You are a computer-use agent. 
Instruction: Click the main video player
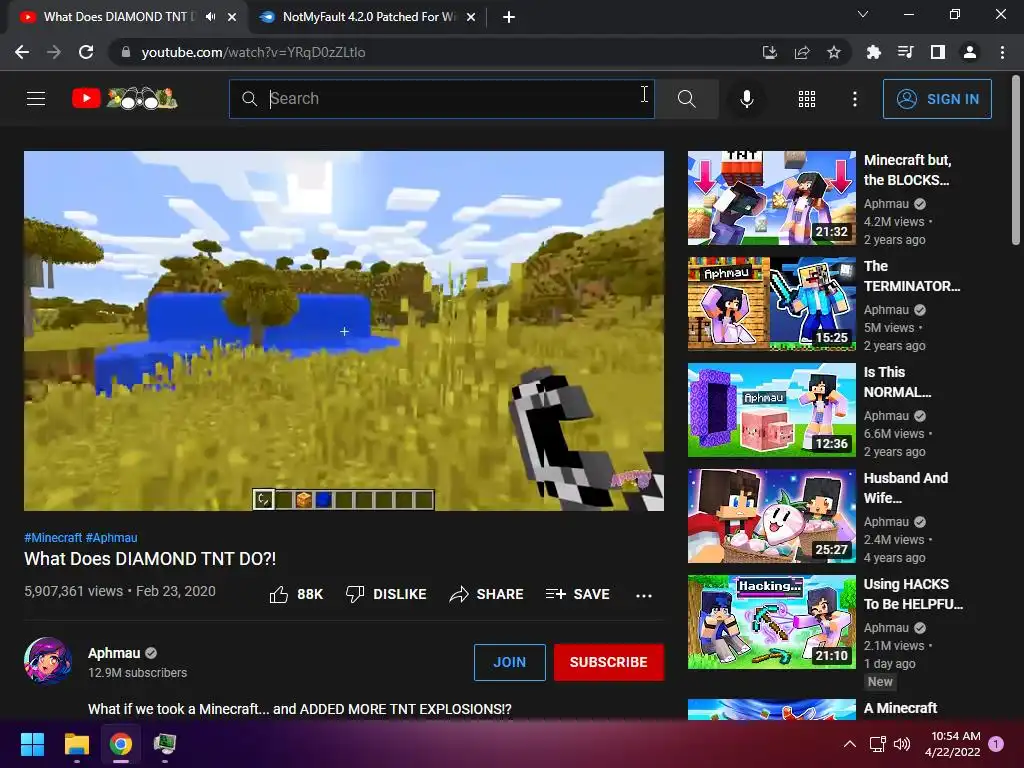(x=344, y=331)
